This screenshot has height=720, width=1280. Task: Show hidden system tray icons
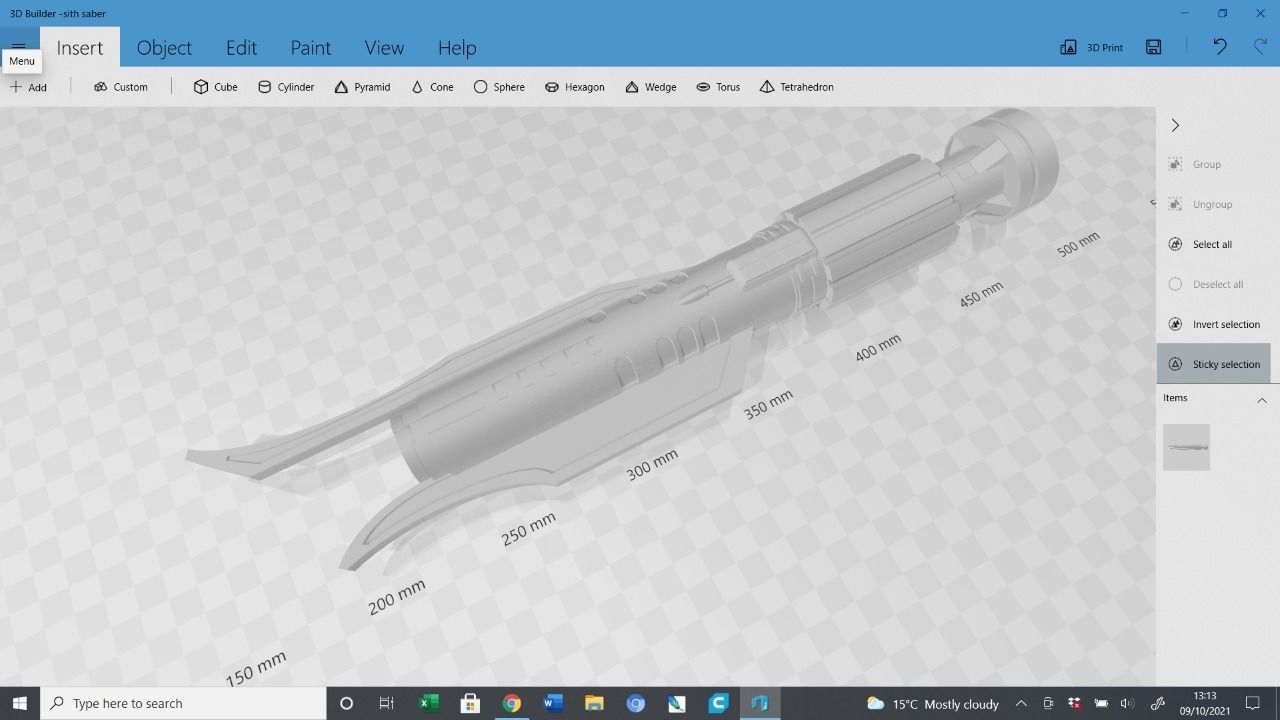[x=1021, y=704]
